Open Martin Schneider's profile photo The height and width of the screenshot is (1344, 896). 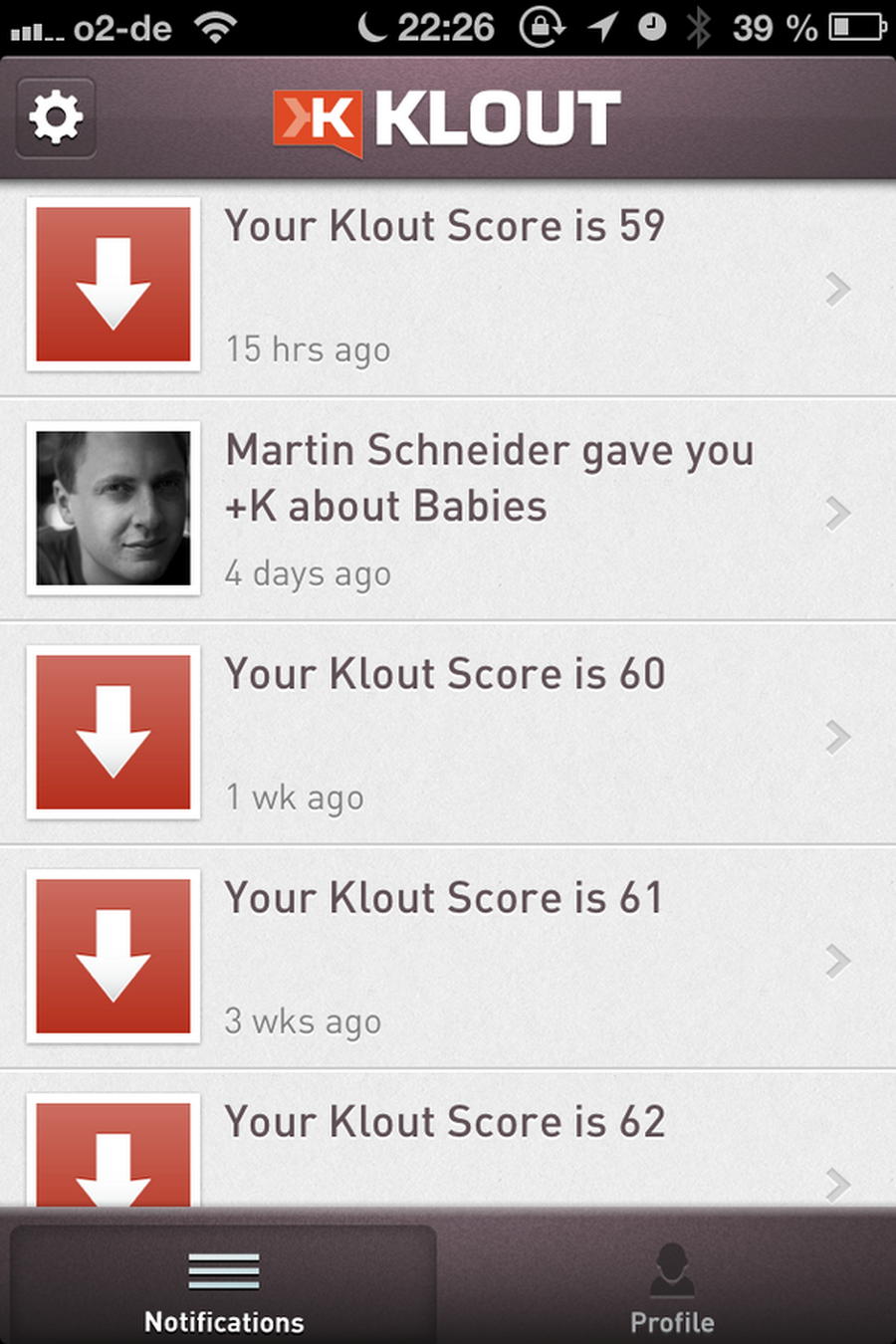pyautogui.click(x=113, y=509)
